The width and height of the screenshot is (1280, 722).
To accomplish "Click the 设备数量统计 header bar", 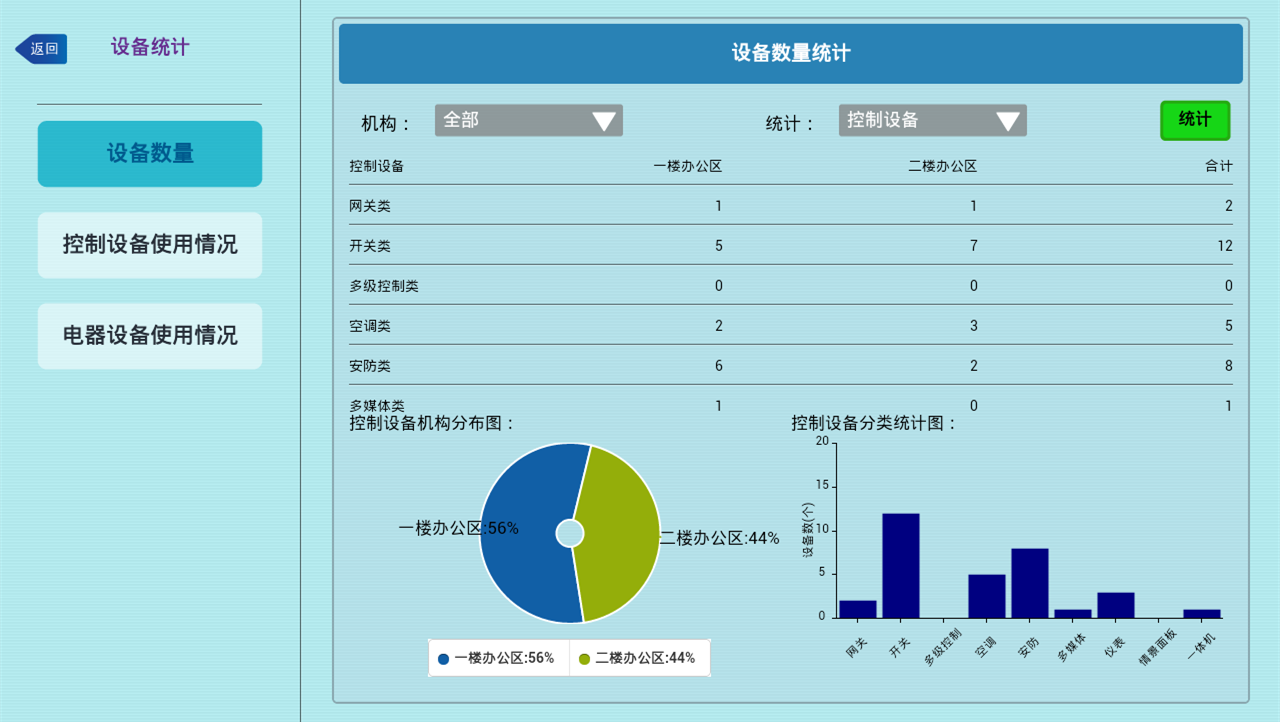I will [791, 54].
